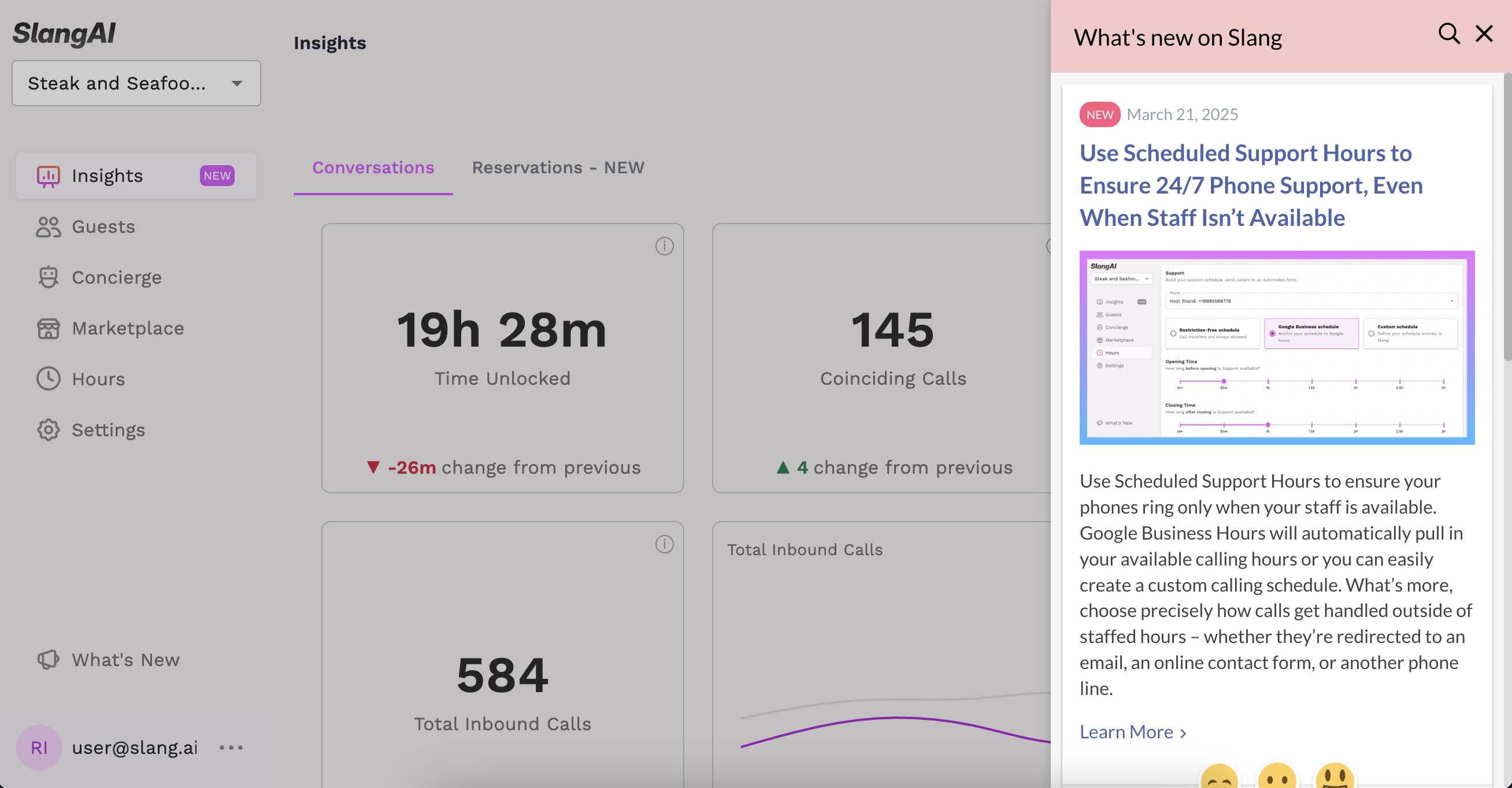Click the Total Inbound Calls chart title
This screenshot has height=788, width=1512.
pyautogui.click(x=805, y=550)
